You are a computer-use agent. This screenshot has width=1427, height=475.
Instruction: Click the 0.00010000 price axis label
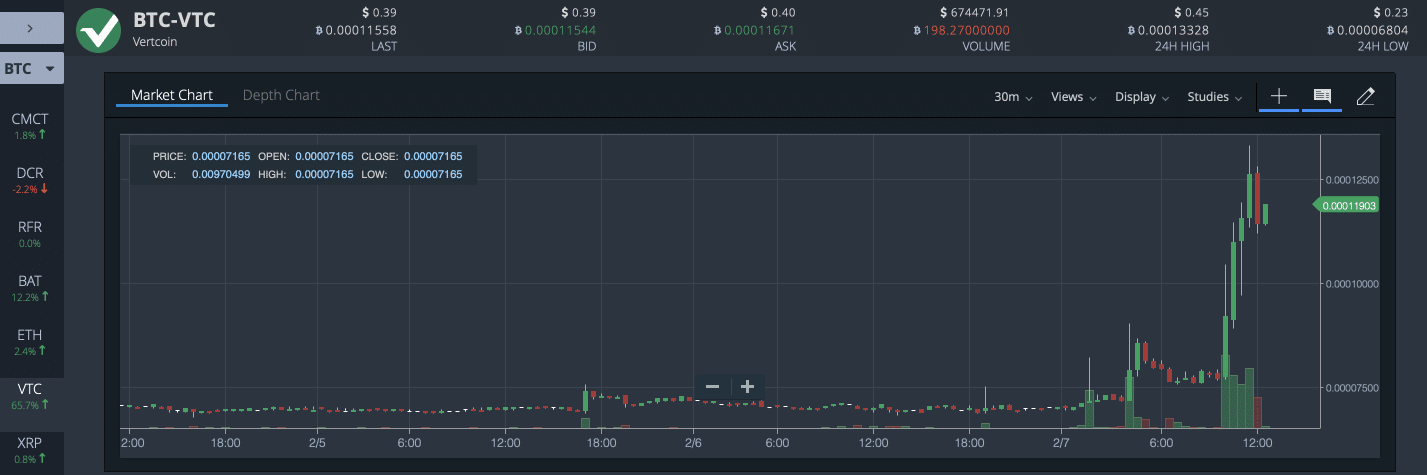1352,284
